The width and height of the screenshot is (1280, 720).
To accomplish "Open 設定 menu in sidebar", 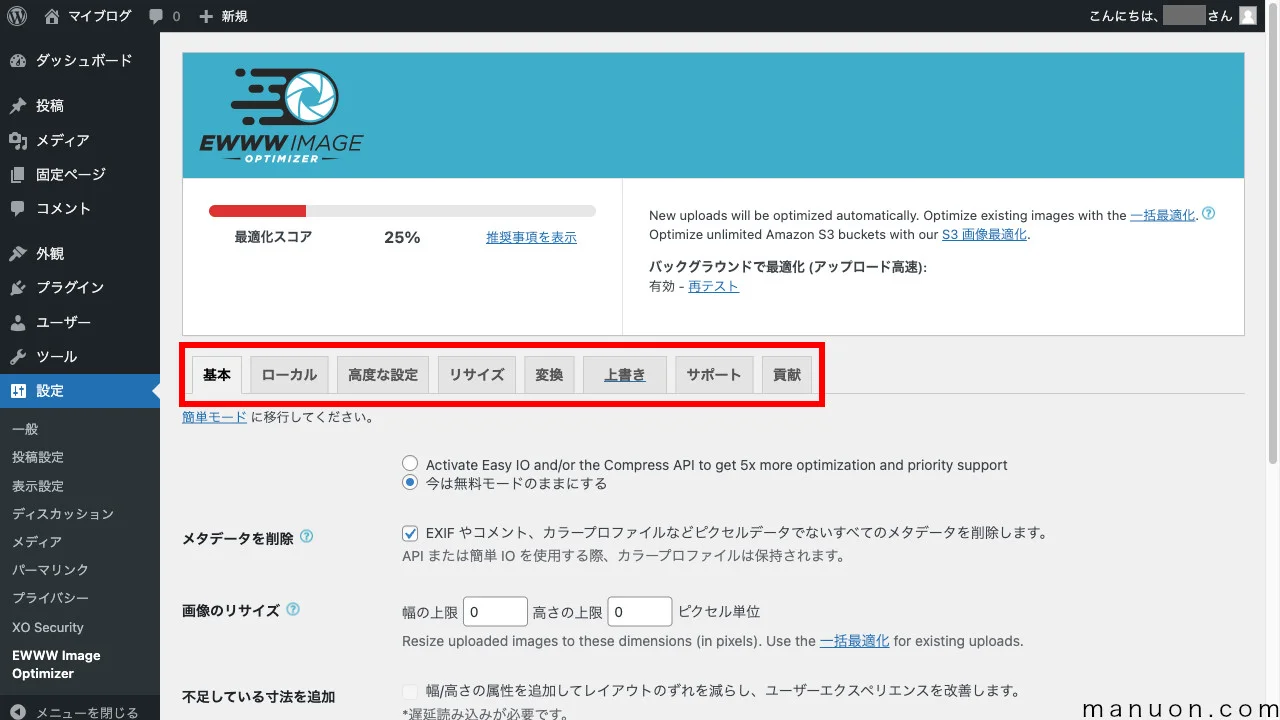I will [x=80, y=390].
